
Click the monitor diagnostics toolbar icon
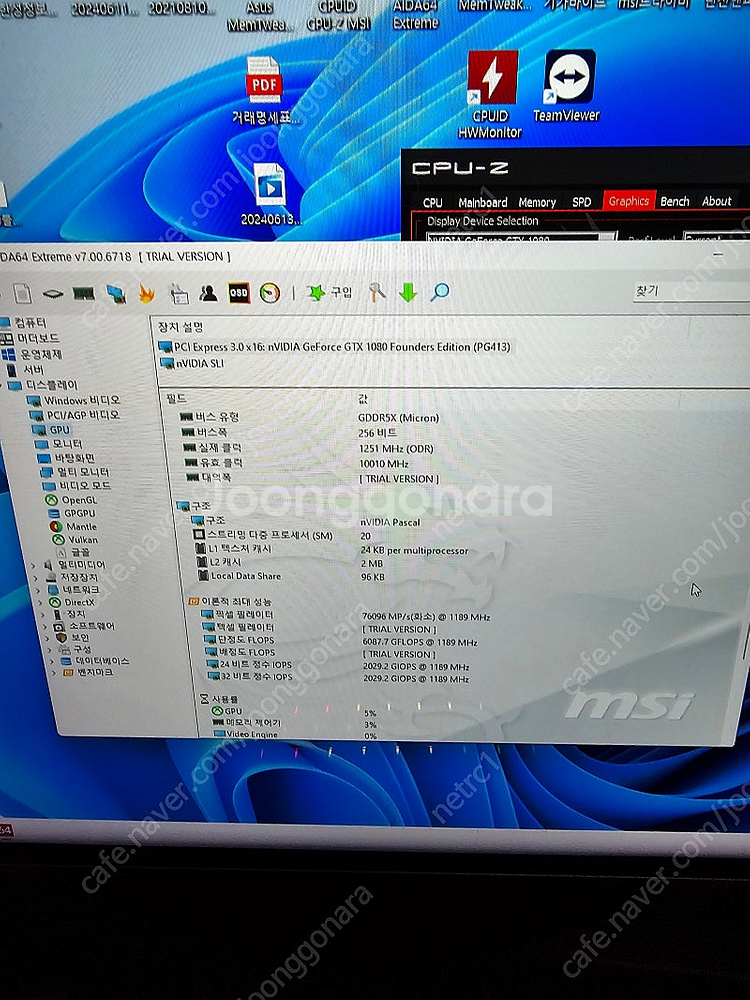tap(115, 293)
